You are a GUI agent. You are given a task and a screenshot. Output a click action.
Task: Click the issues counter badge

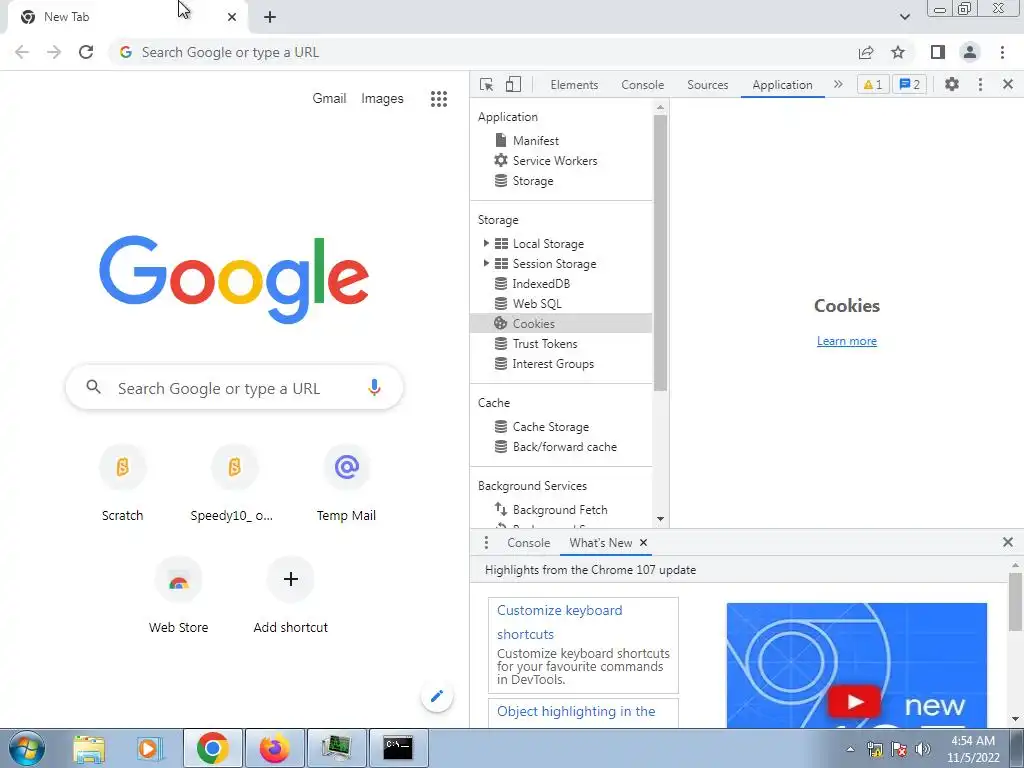click(x=910, y=84)
